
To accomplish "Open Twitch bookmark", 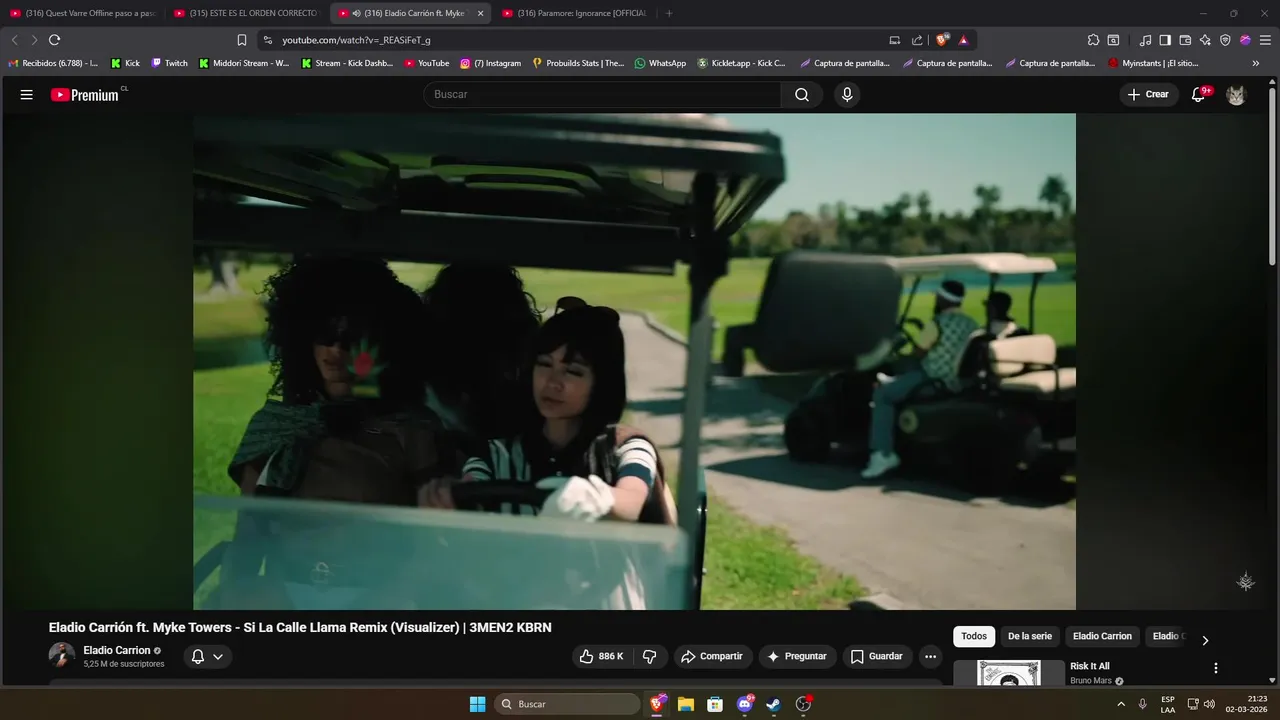I will [169, 63].
